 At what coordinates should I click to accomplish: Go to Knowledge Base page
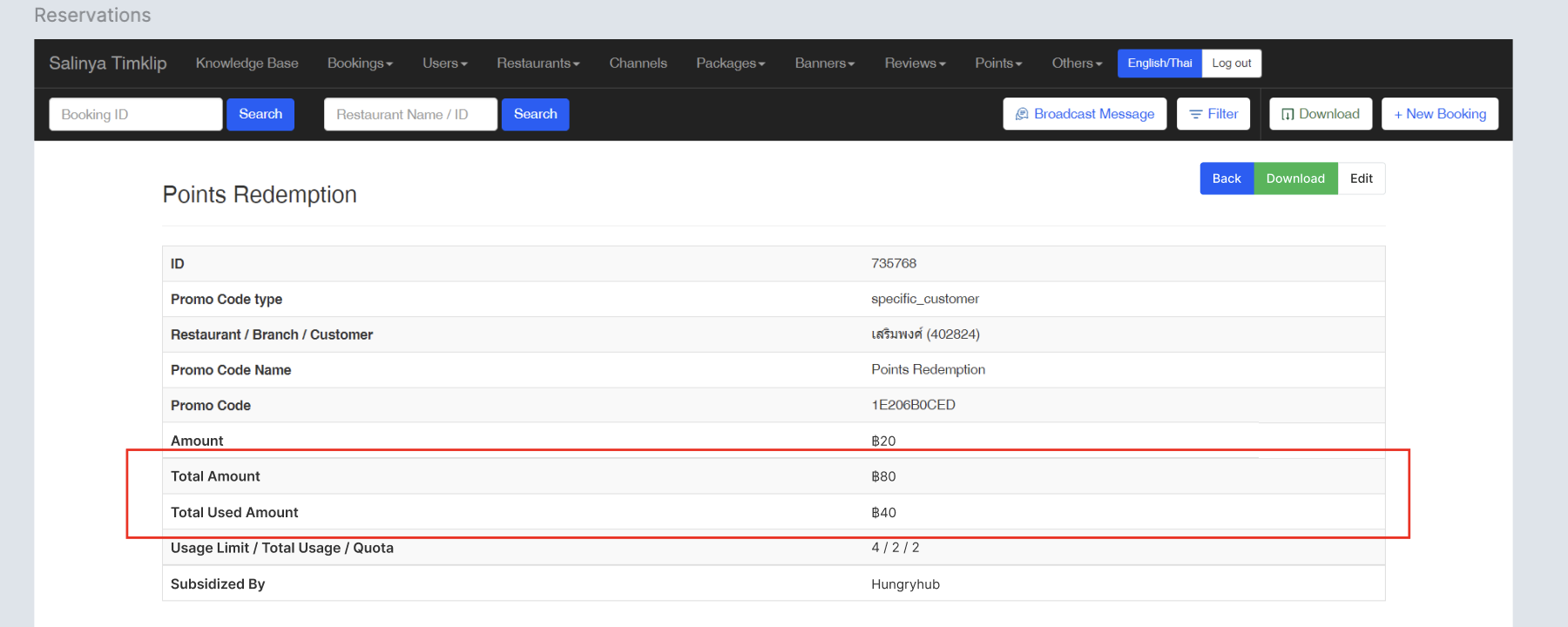tap(247, 64)
